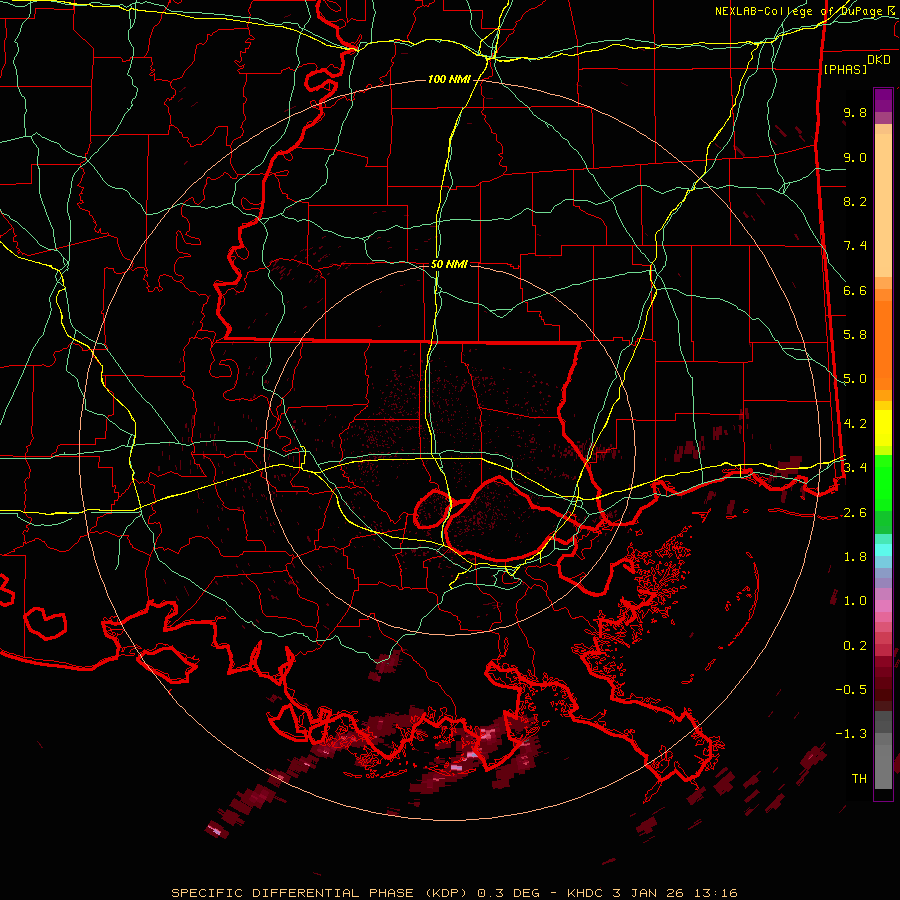Click the -0.5 value on the color scale
The width and height of the screenshot is (900, 900).
(x=851, y=690)
